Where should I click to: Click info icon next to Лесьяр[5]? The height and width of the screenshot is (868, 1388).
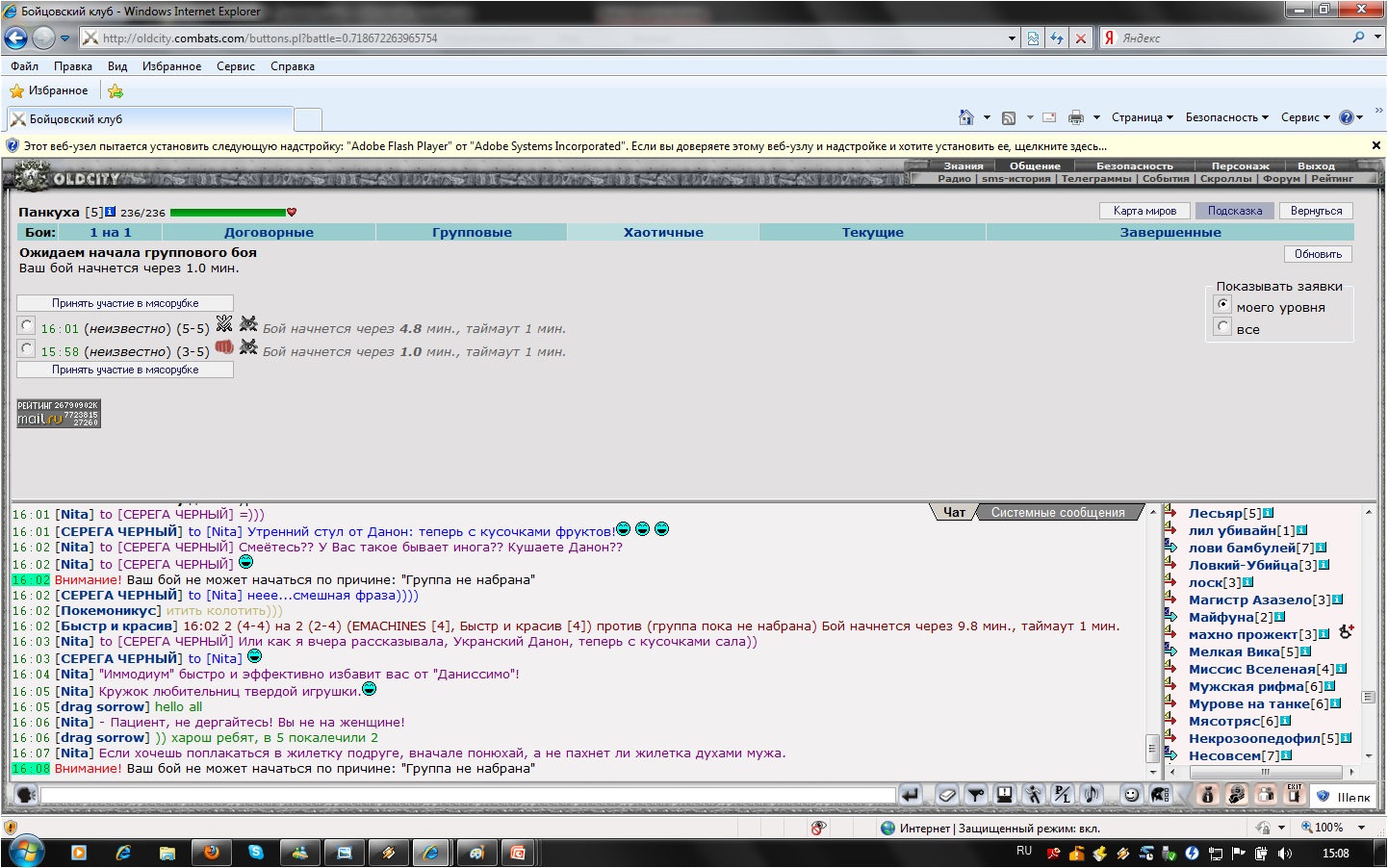click(x=1269, y=513)
